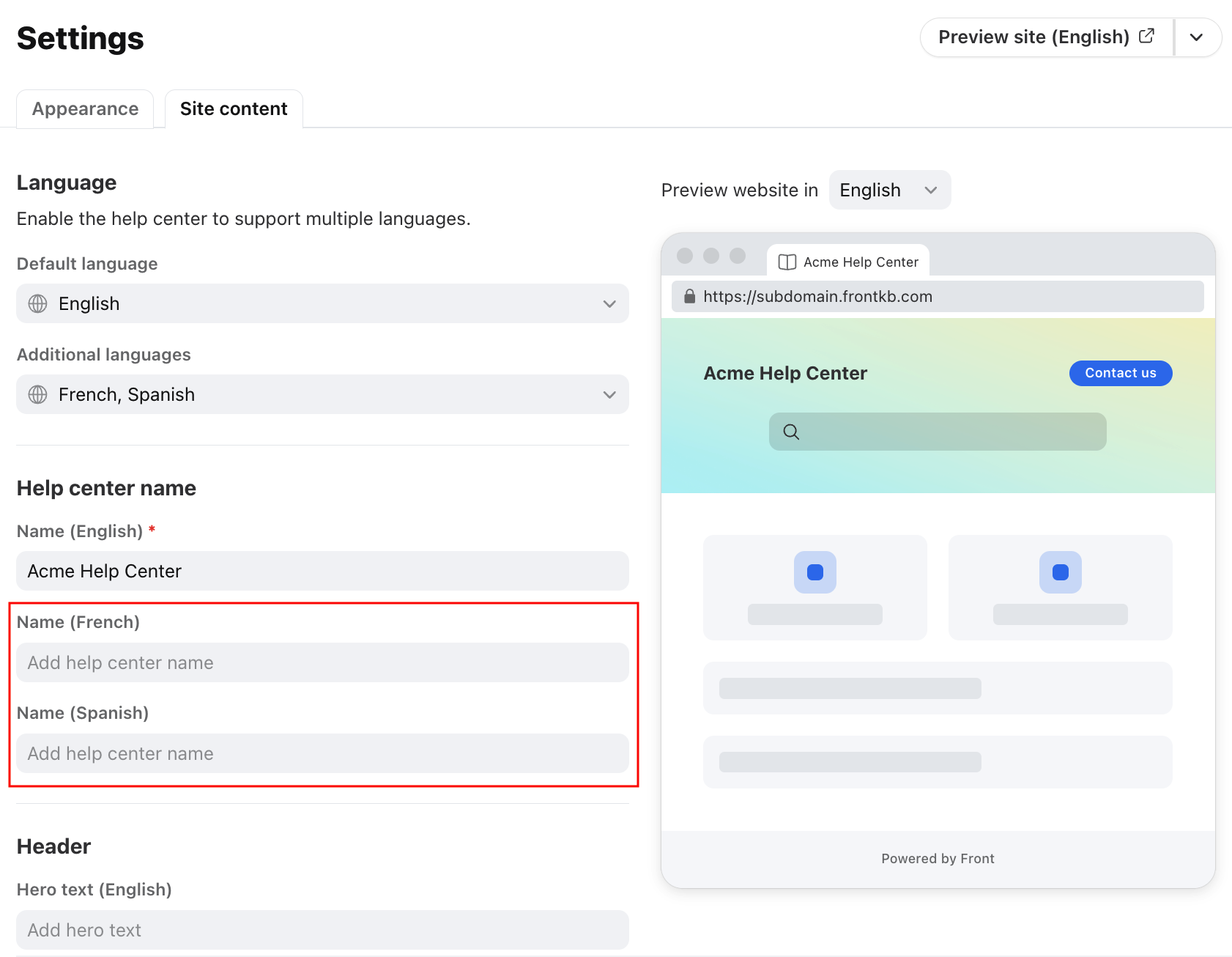This screenshot has height=957, width=1232.
Task: Click the Contact us button in preview
Action: click(x=1121, y=373)
